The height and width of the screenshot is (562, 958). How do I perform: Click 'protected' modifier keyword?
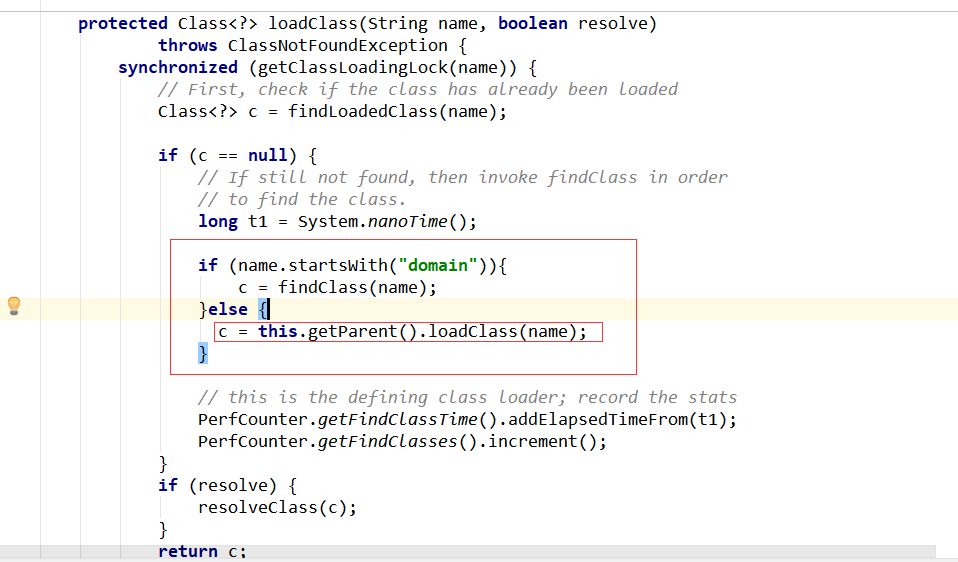tap(123, 24)
